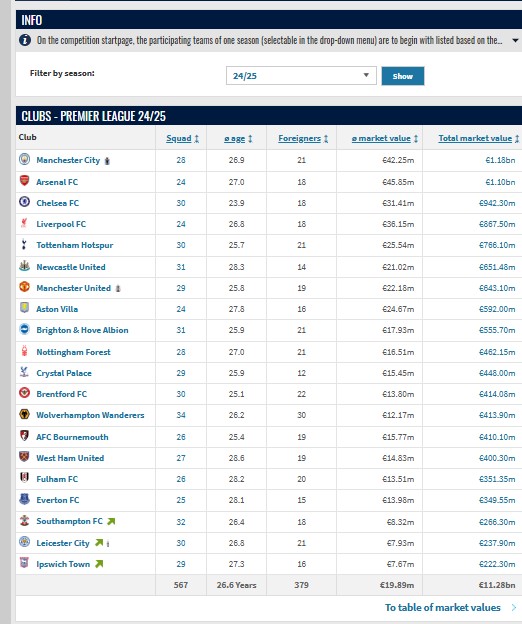Screen dimensions: 522x624
Task: Click the Everton FC club crest
Action: point(25,499)
